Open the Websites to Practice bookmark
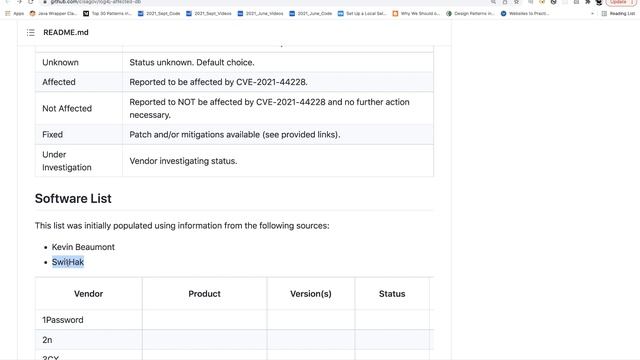Viewport: 640px width, 360px height. coord(525,13)
